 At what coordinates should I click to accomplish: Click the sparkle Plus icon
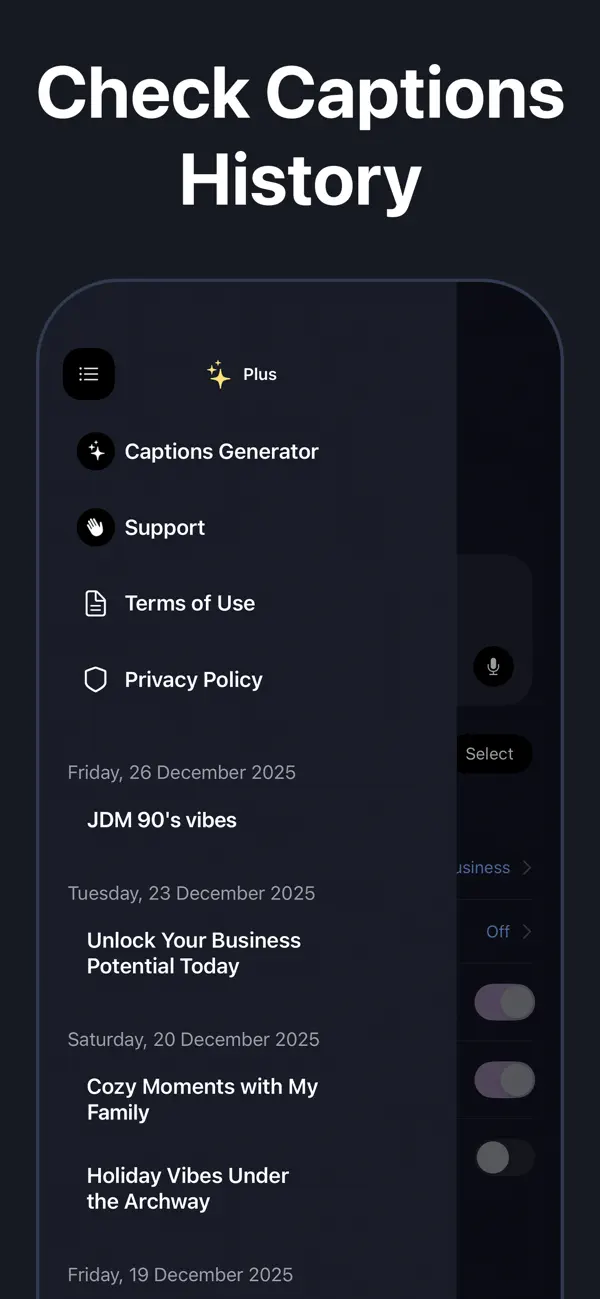coord(219,375)
